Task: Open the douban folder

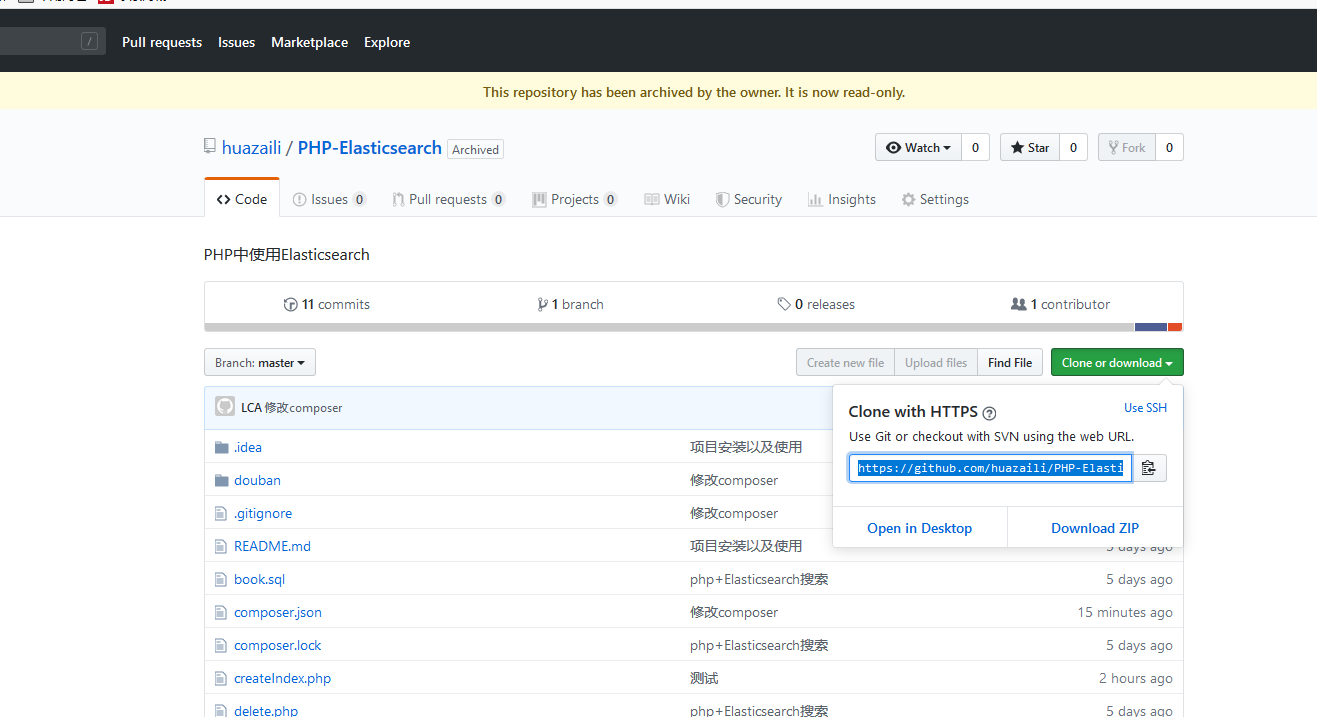Action: click(257, 480)
